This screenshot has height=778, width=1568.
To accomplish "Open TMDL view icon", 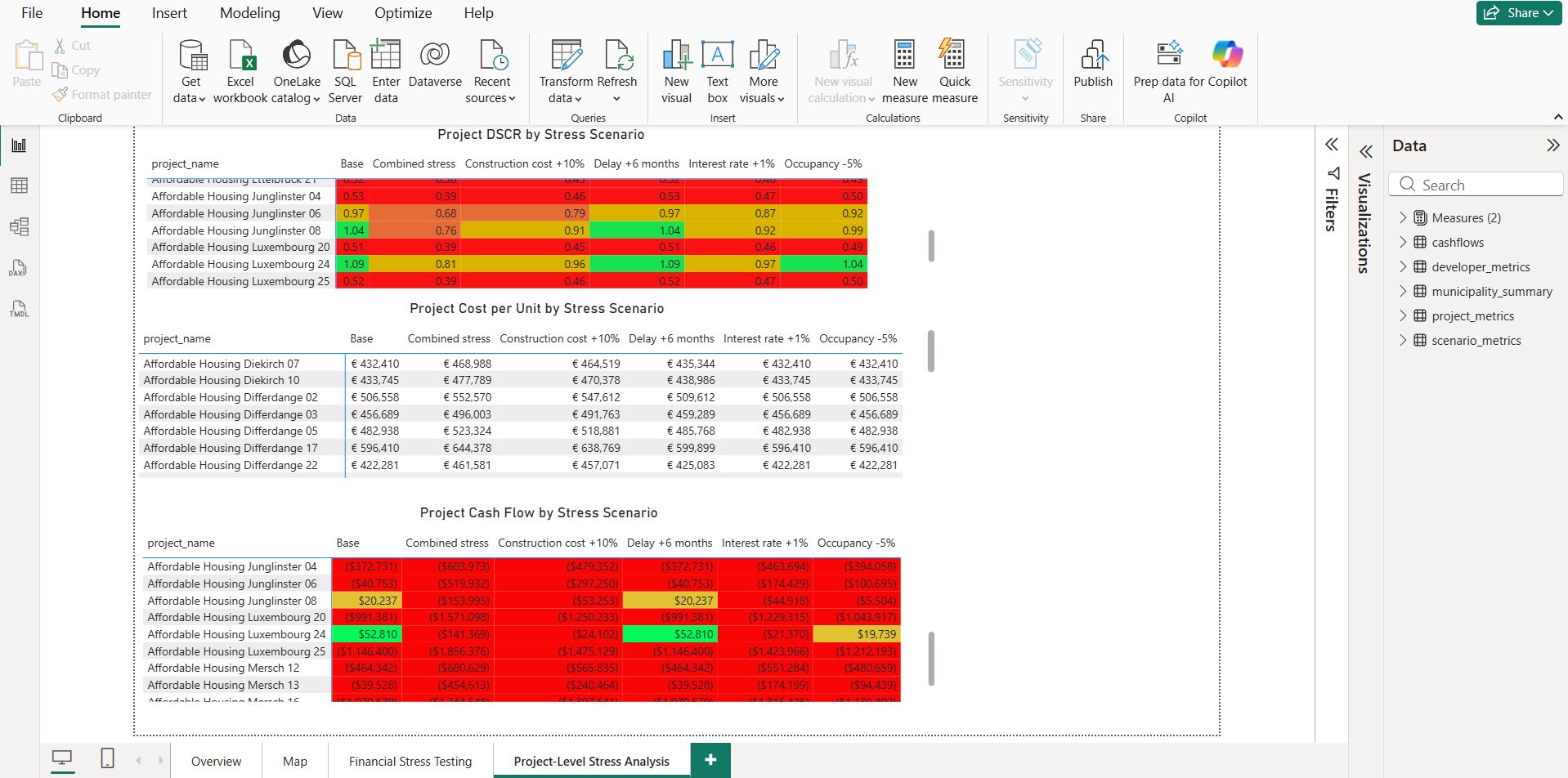I will point(19,309).
